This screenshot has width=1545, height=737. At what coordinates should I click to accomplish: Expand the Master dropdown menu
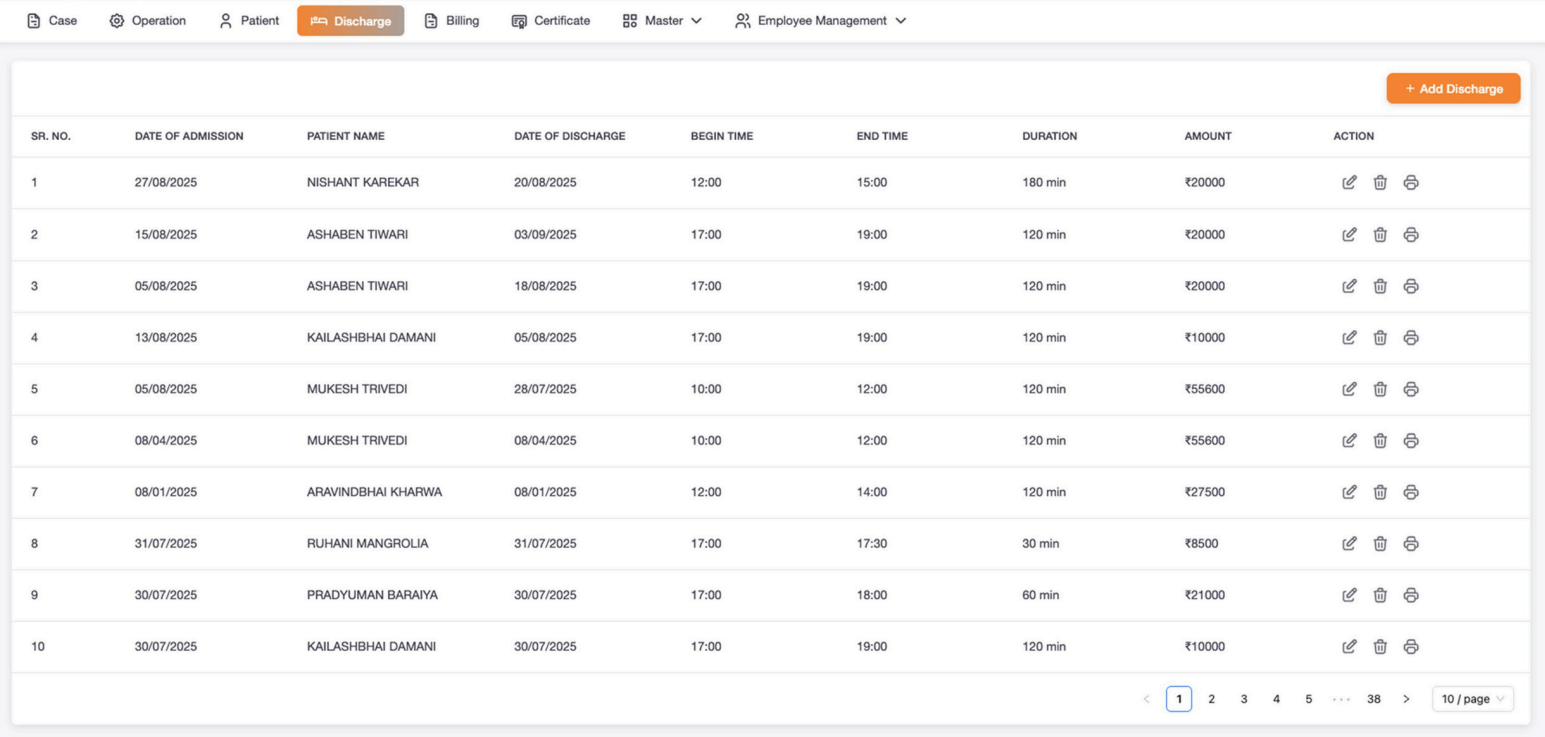click(x=662, y=21)
